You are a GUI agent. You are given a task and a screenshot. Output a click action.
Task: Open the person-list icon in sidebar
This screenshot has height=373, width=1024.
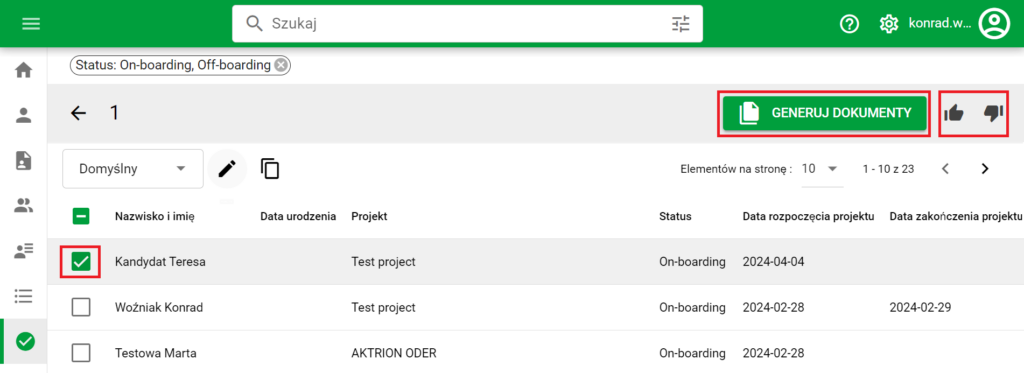point(24,251)
